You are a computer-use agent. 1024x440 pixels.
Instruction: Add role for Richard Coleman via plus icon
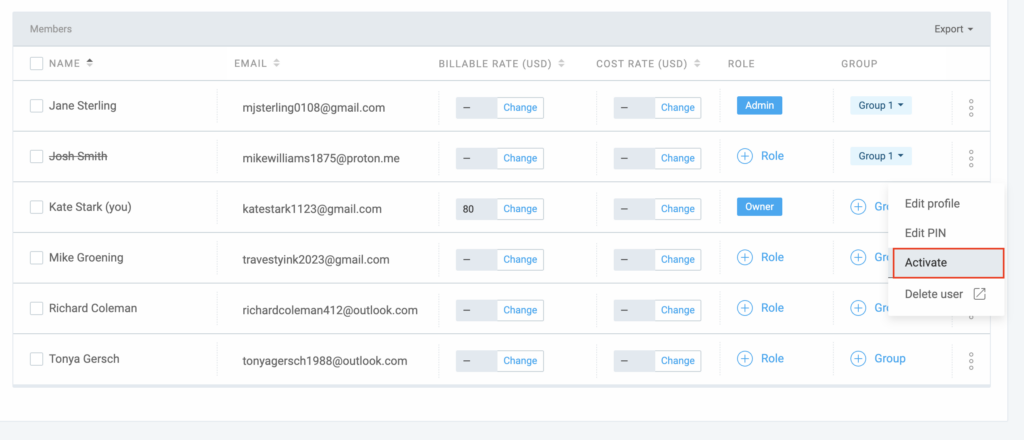pos(745,308)
